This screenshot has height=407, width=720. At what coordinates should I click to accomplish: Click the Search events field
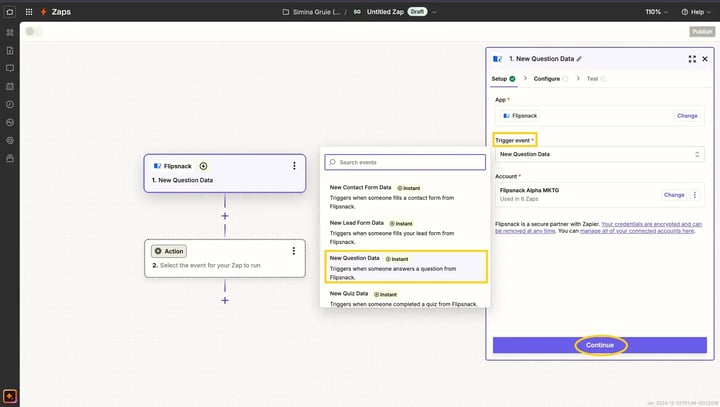tap(405, 162)
